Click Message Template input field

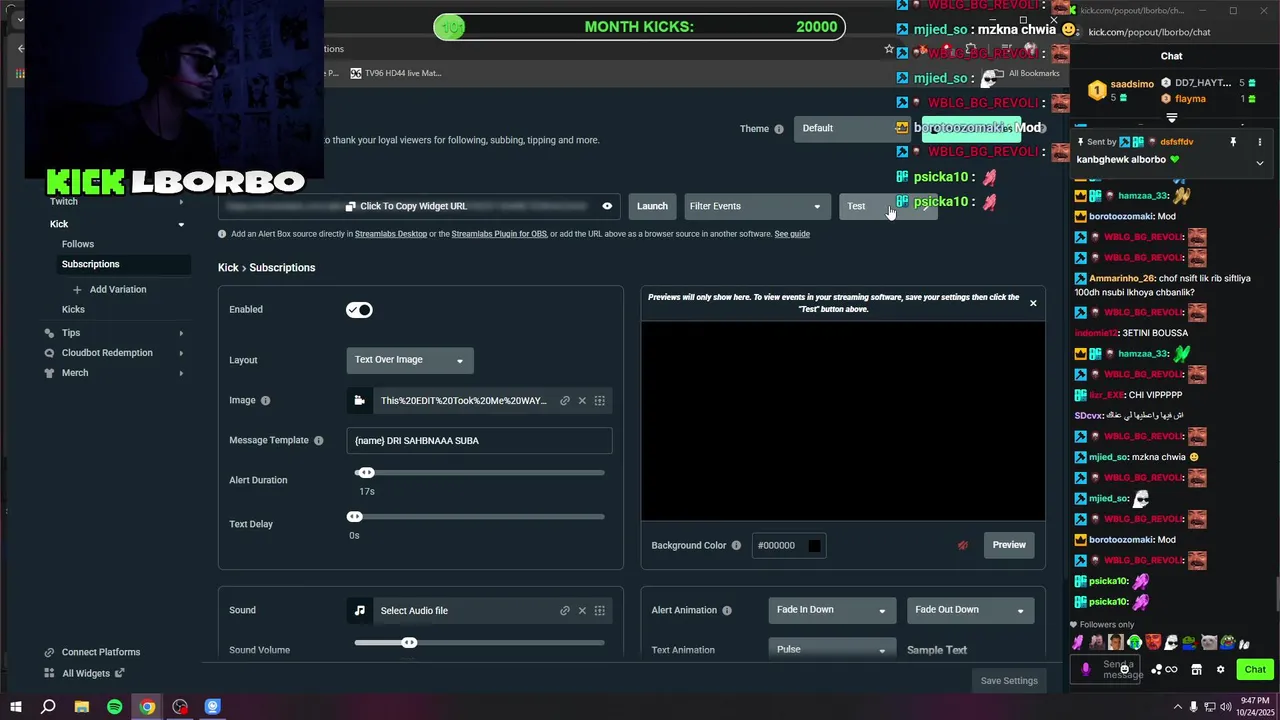pos(479,441)
